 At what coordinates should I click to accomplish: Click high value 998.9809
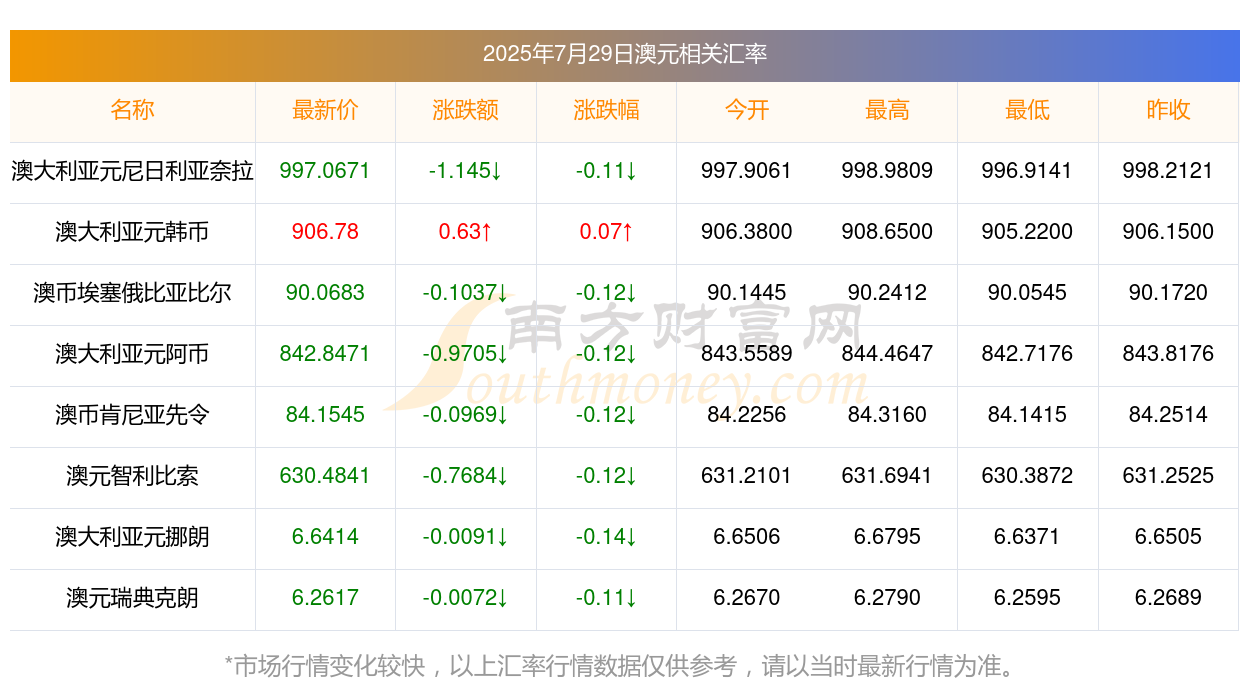[887, 171]
